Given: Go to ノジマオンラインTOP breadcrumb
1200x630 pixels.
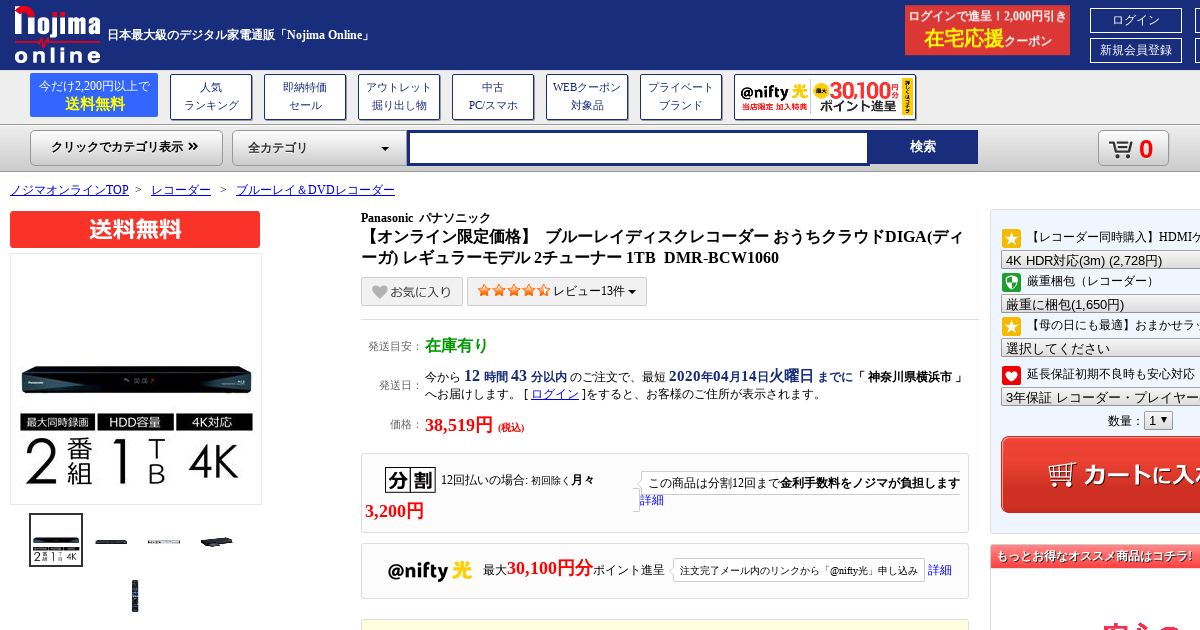Looking at the screenshot, I should point(69,190).
